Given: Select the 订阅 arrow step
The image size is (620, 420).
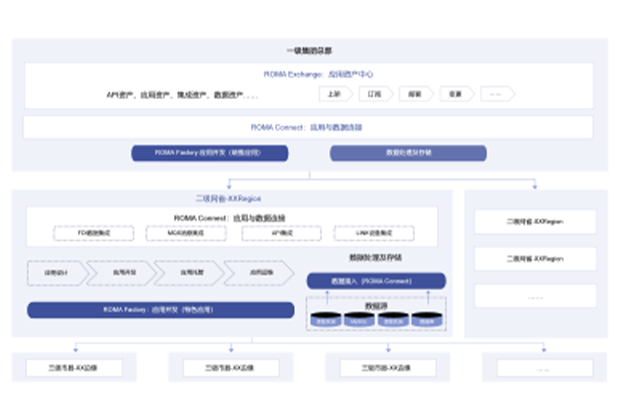Looking at the screenshot, I should pos(376,94).
